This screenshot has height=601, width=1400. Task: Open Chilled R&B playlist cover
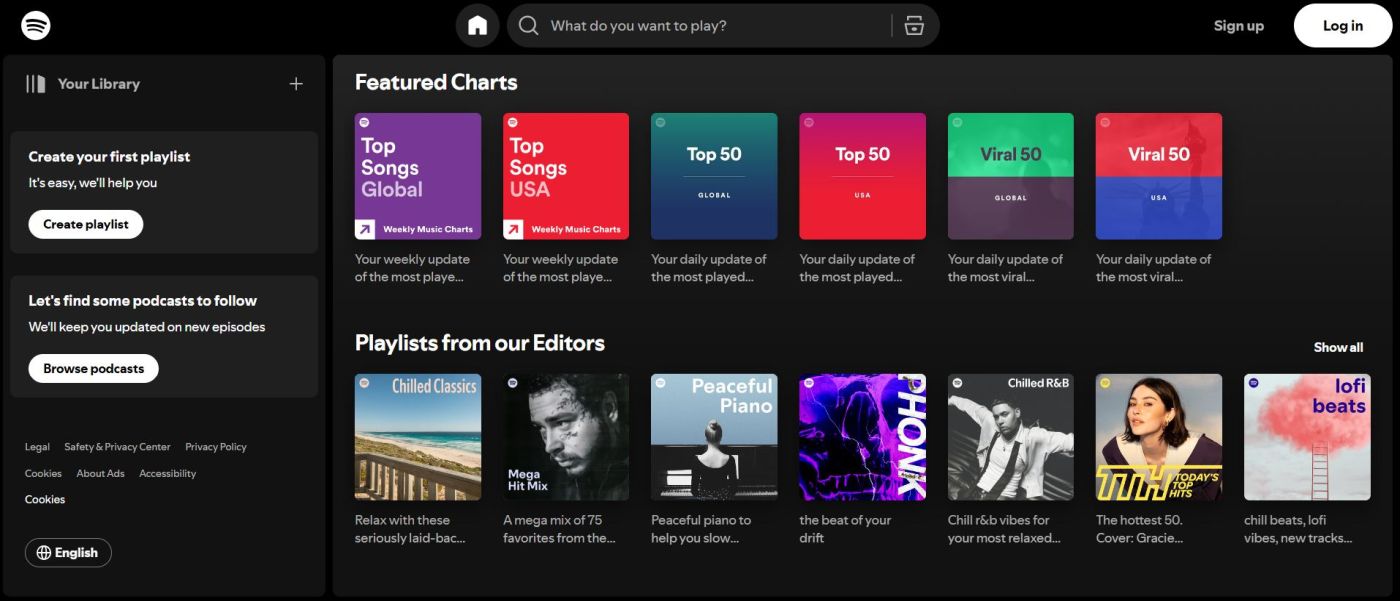(1011, 437)
